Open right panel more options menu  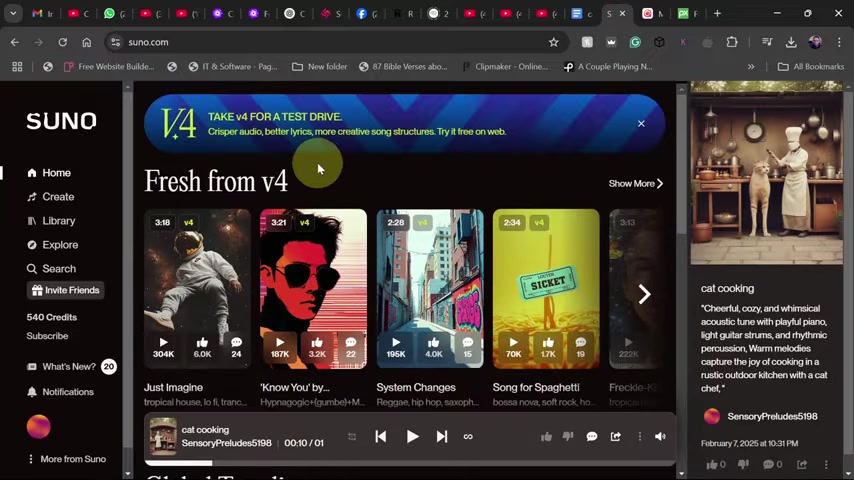pos(826,464)
